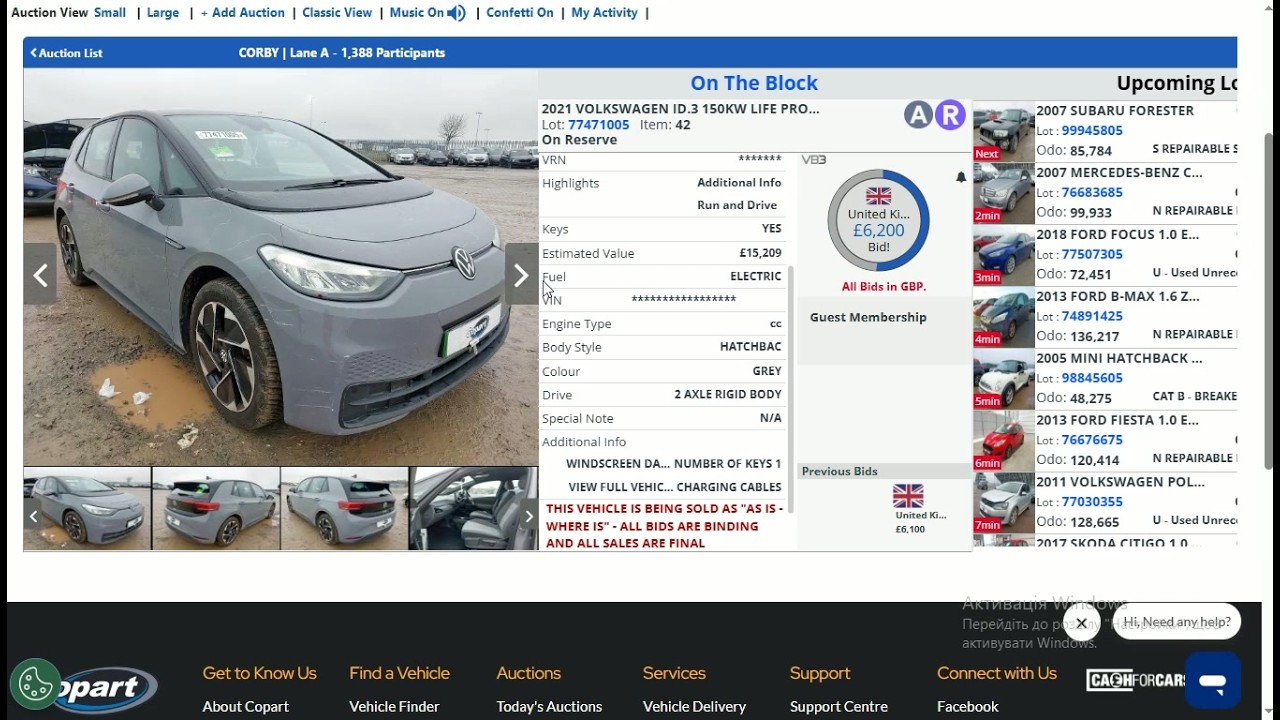The width and height of the screenshot is (1280, 720).
Task: Switch auction view to Small
Action: 110,13
